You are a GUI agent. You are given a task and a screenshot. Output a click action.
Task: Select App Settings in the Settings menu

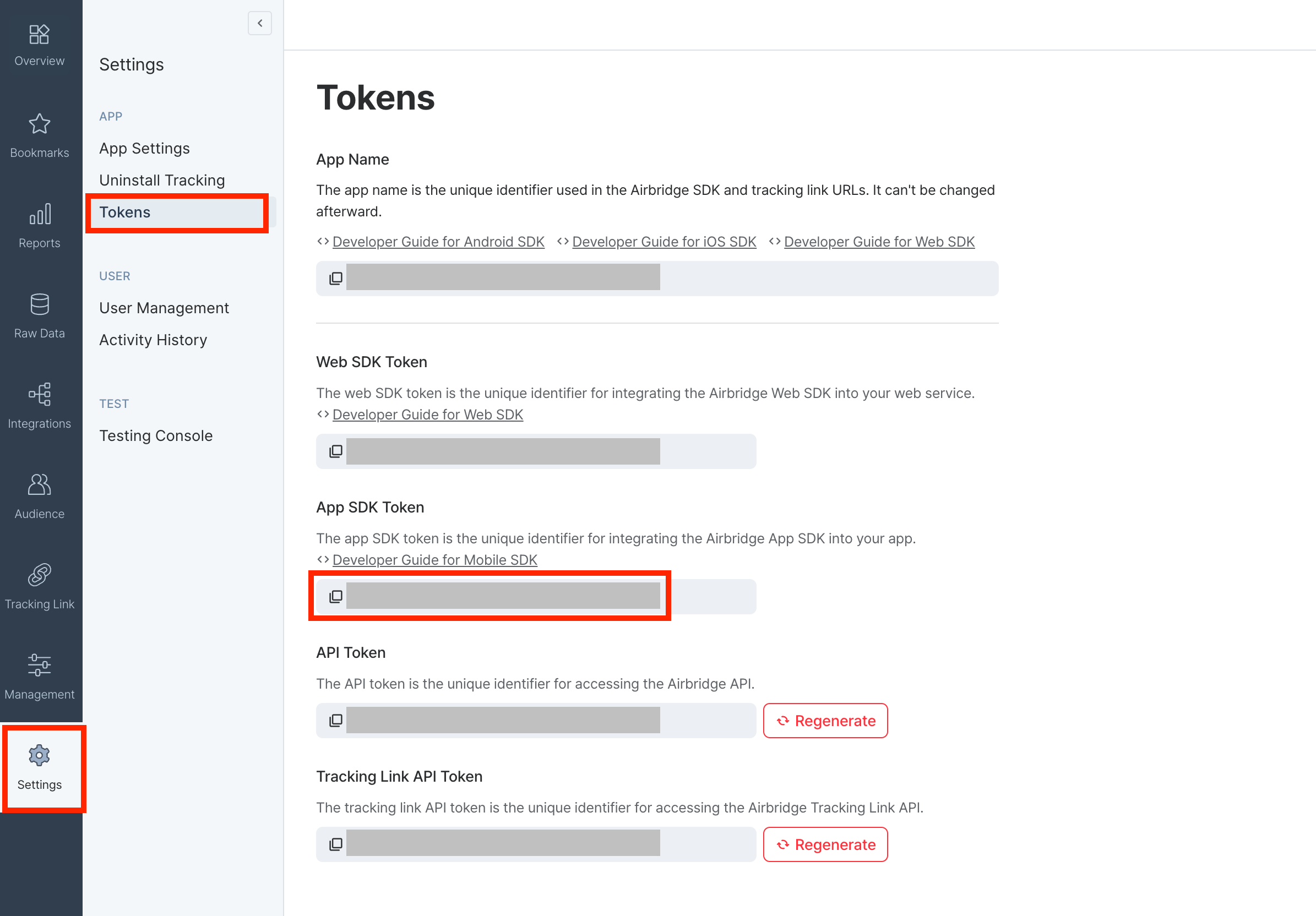[x=144, y=149]
